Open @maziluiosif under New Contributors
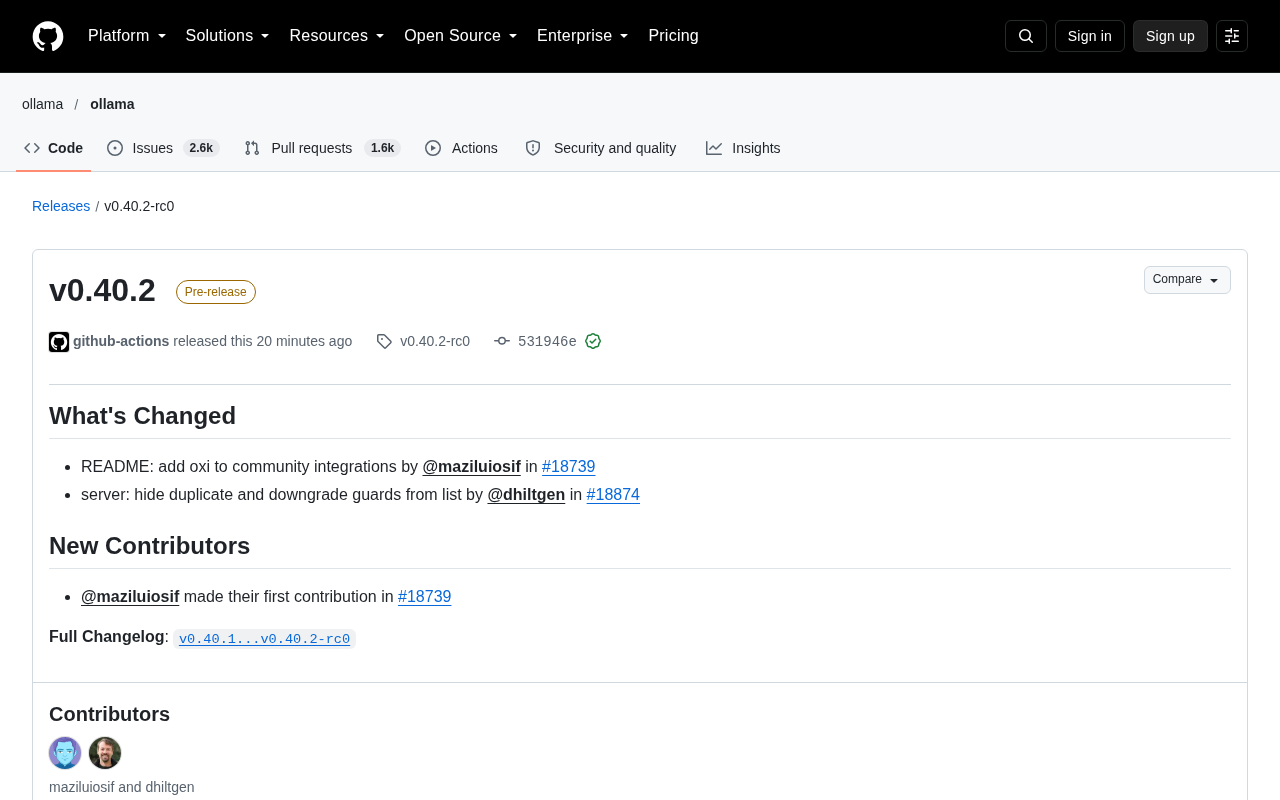1280x800 pixels. [130, 597]
